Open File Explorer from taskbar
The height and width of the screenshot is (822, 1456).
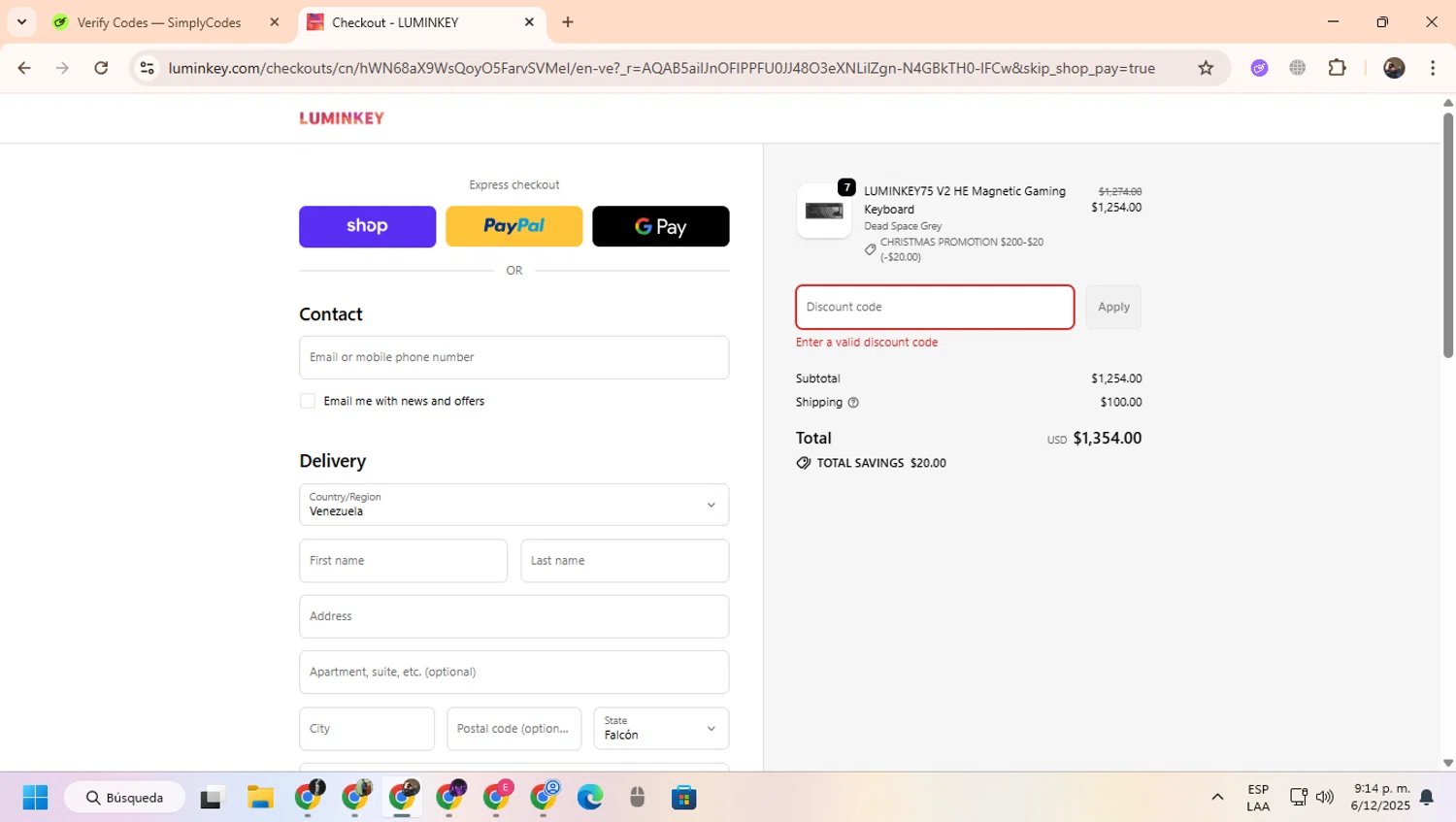pyautogui.click(x=260, y=798)
